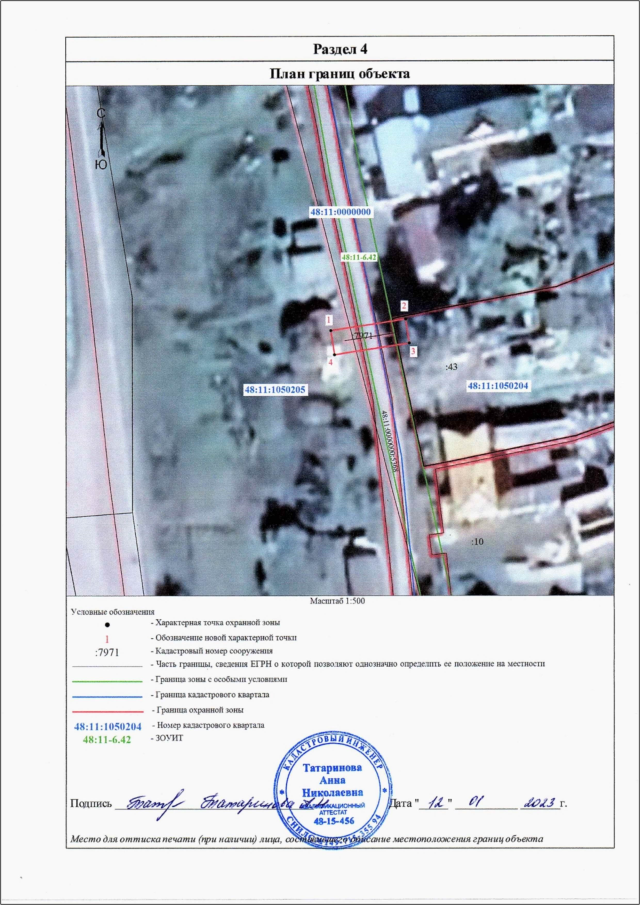640x905 pixels.
Task: Select characteristic point 3 marker
Action: (x=413, y=352)
